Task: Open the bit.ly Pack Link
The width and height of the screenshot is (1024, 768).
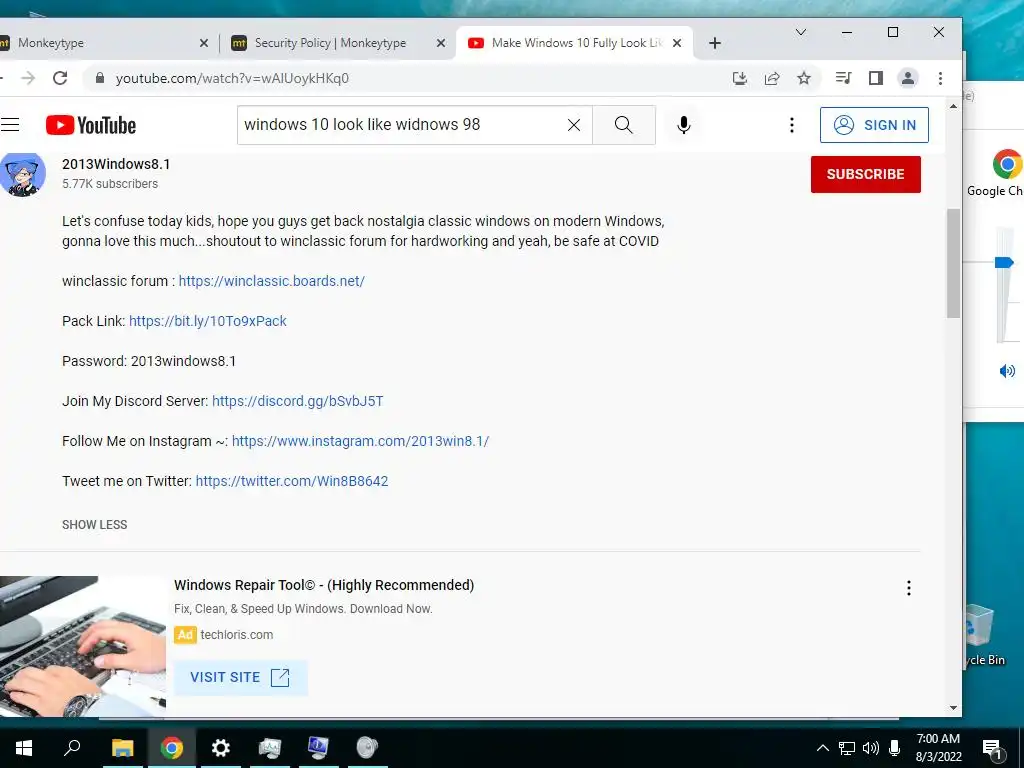Action: 208,321
